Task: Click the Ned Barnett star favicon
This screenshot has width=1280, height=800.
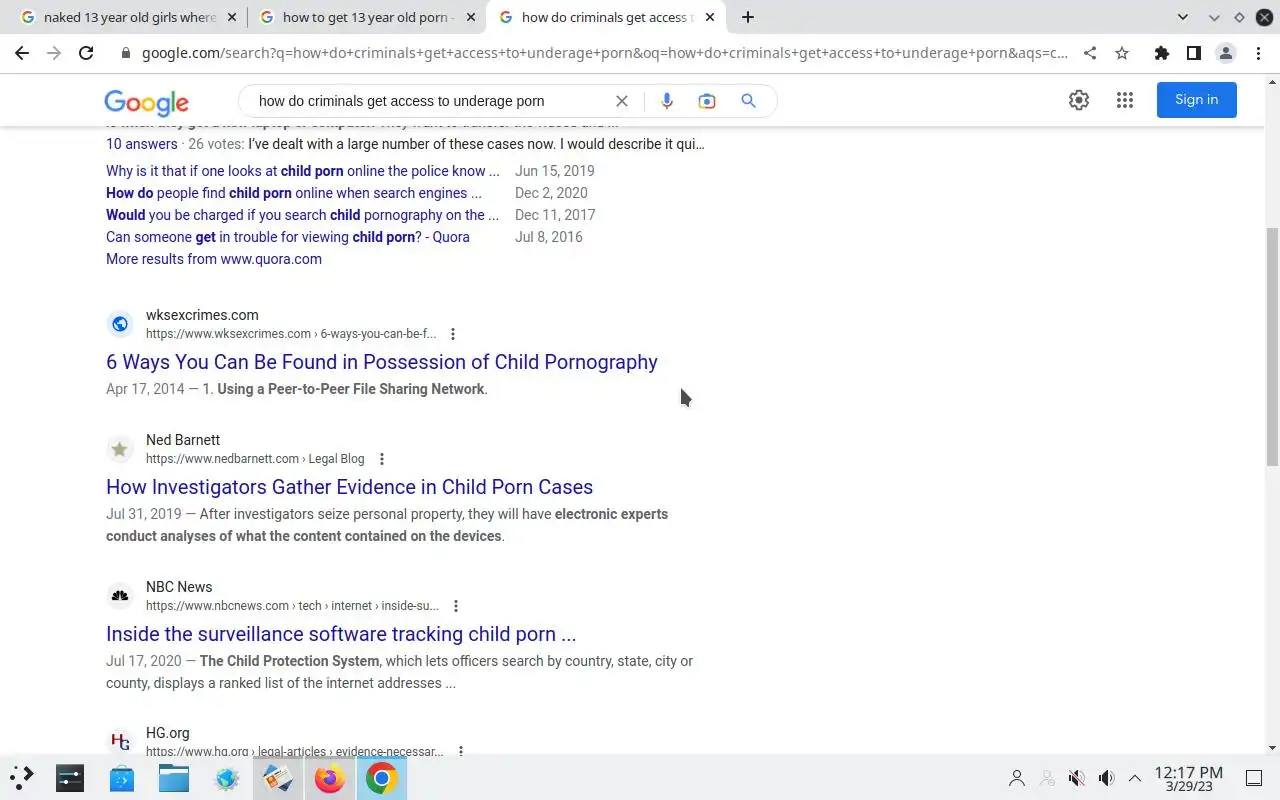Action: point(120,449)
